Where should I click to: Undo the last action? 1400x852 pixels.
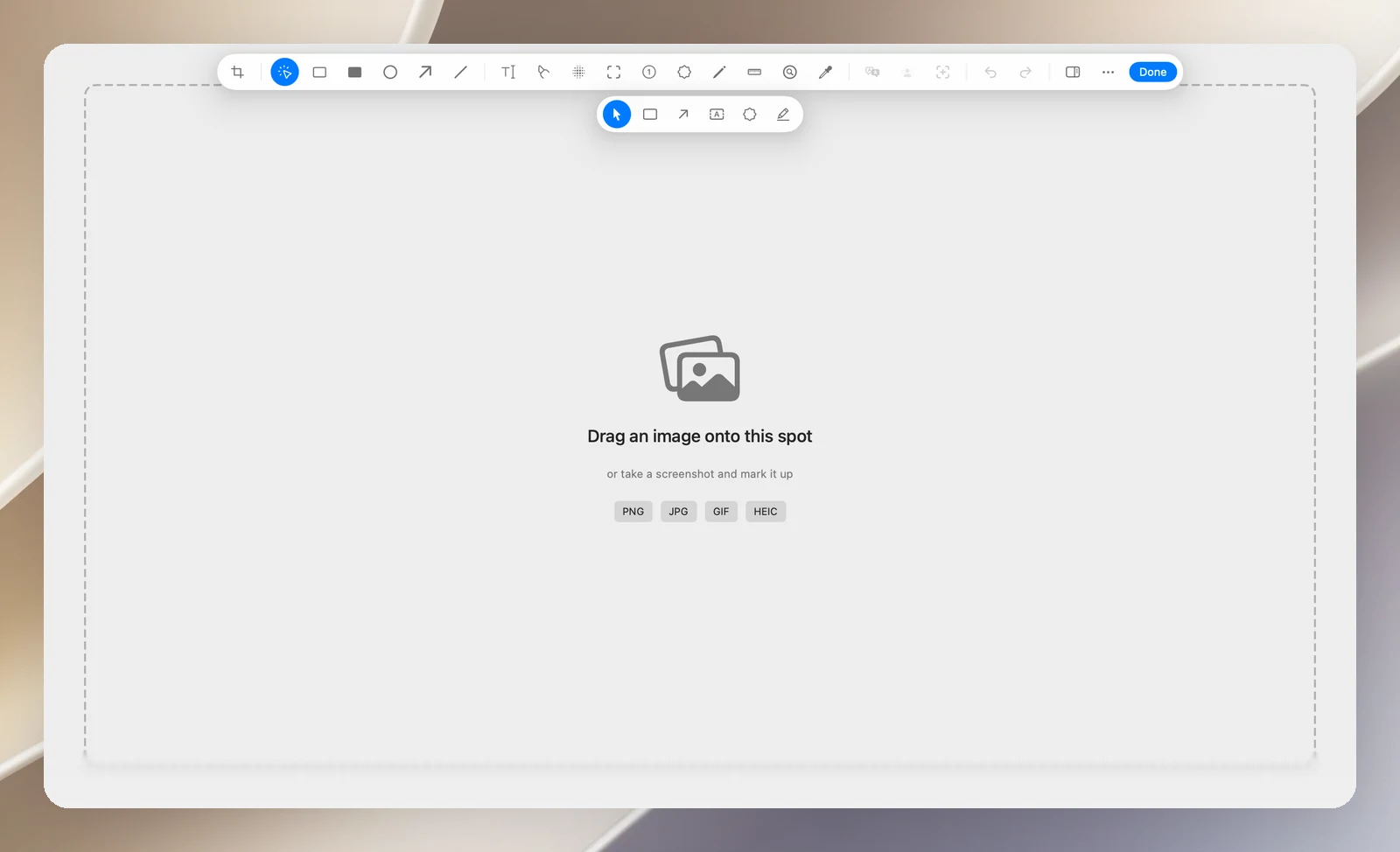click(990, 72)
